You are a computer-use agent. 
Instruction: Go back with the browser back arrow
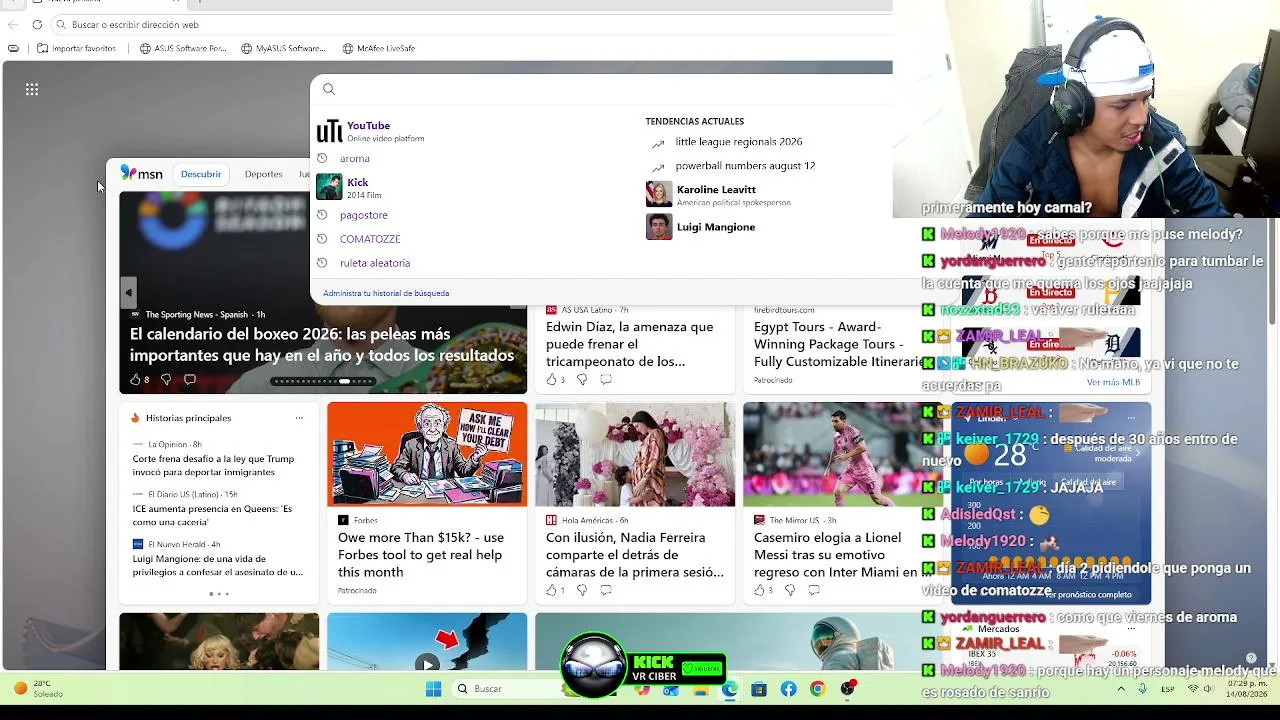point(13,24)
